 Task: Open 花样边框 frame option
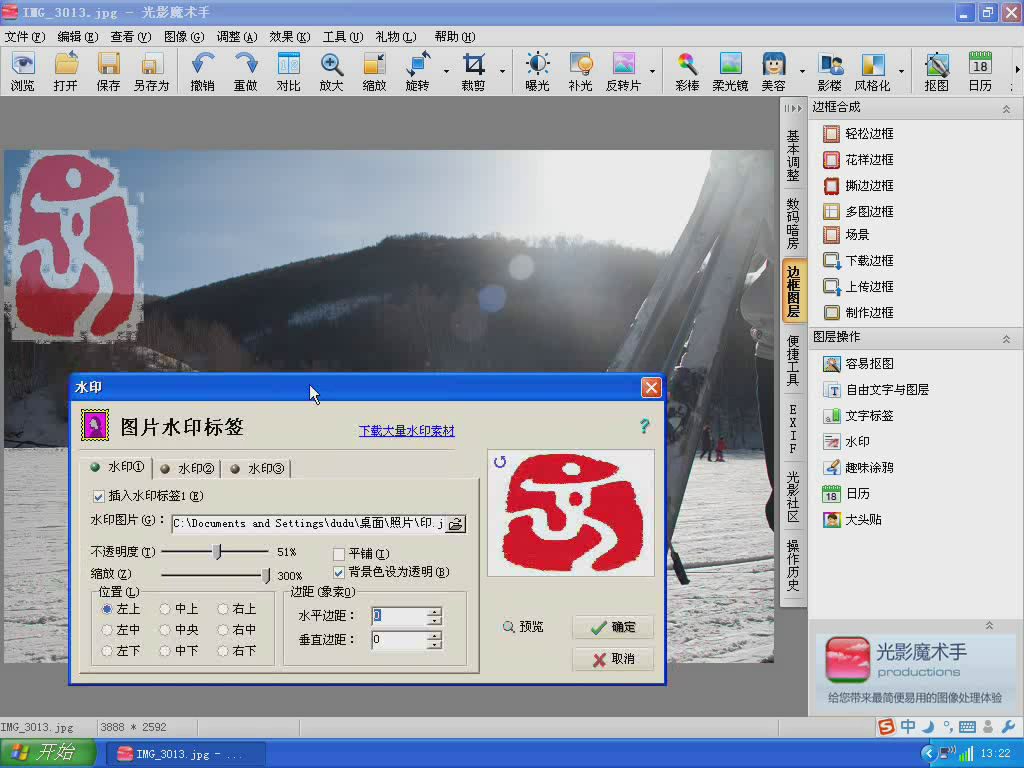[858, 160]
